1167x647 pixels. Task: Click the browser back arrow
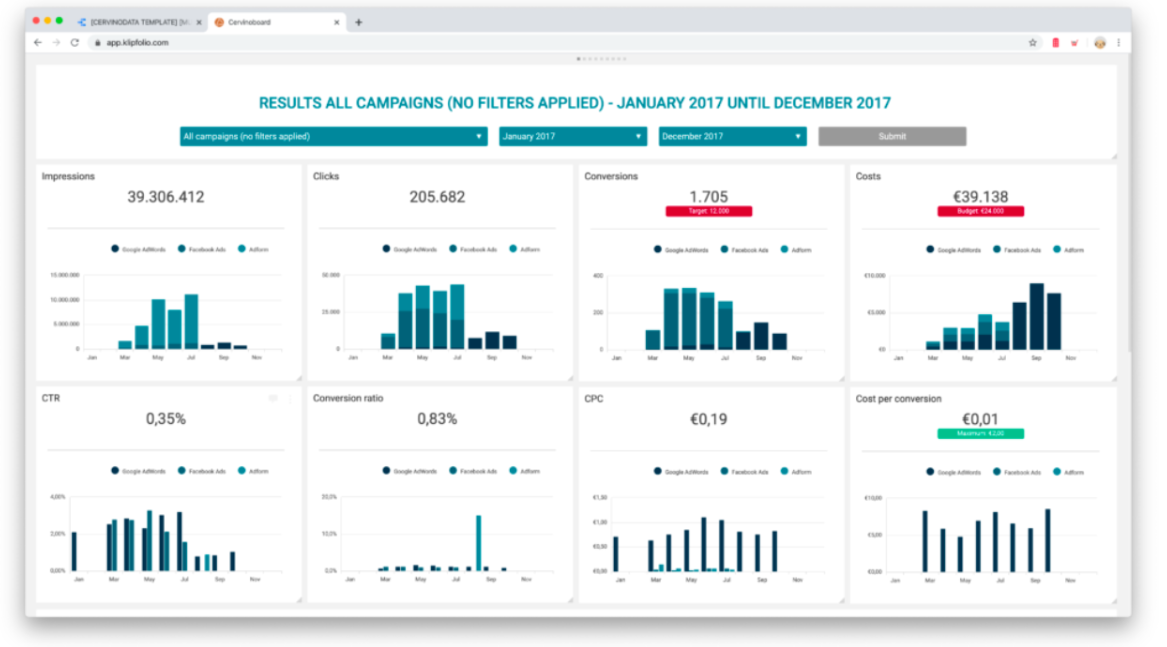tap(38, 43)
